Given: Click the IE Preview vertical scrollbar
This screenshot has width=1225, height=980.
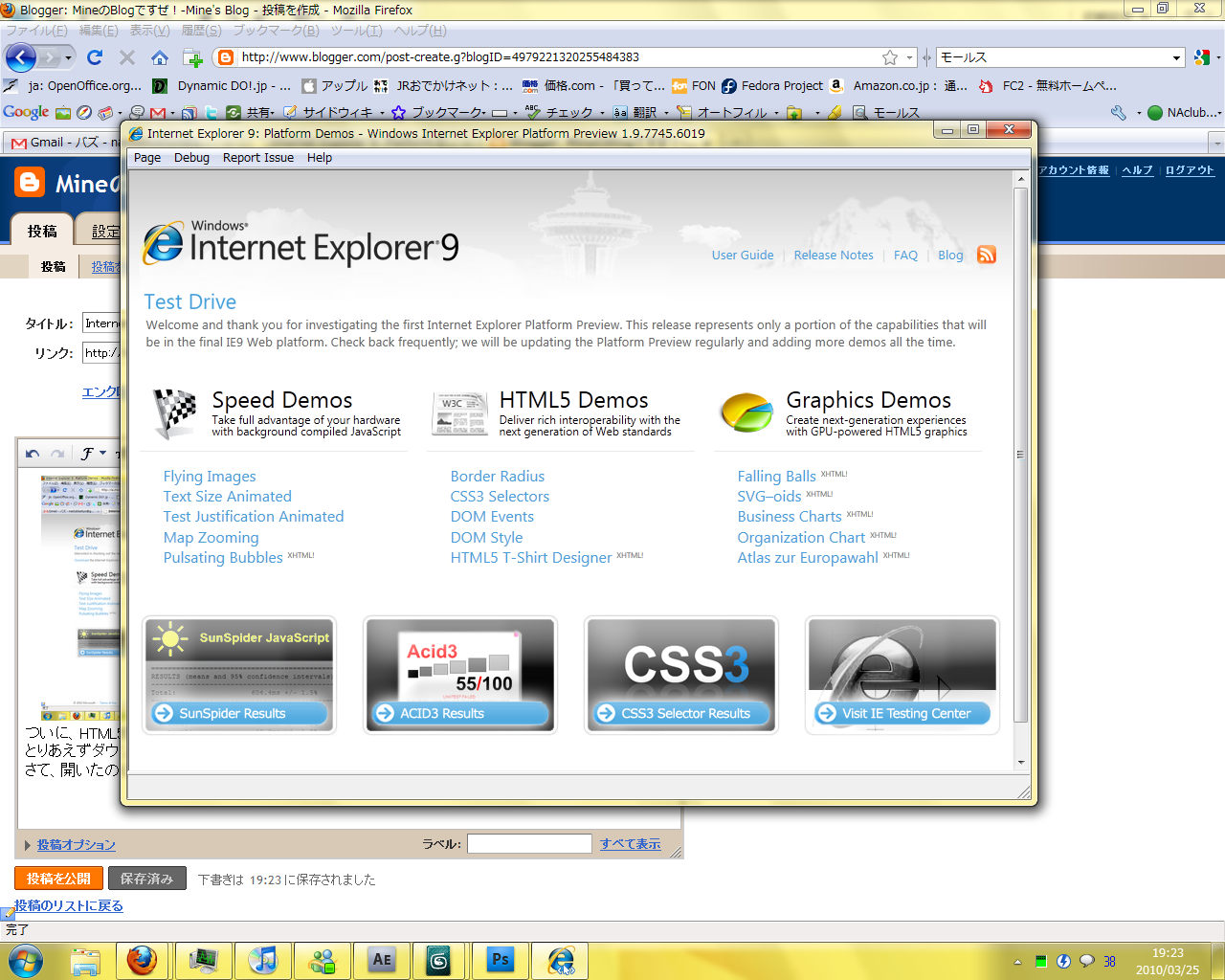Looking at the screenshot, I should pyautogui.click(x=1021, y=455).
